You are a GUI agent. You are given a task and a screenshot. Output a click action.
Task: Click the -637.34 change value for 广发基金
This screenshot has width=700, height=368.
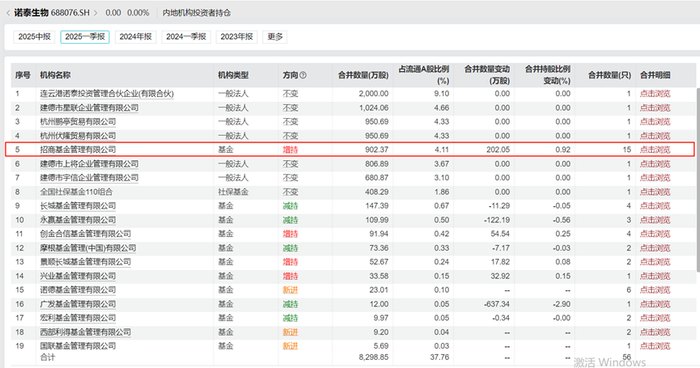pos(496,304)
